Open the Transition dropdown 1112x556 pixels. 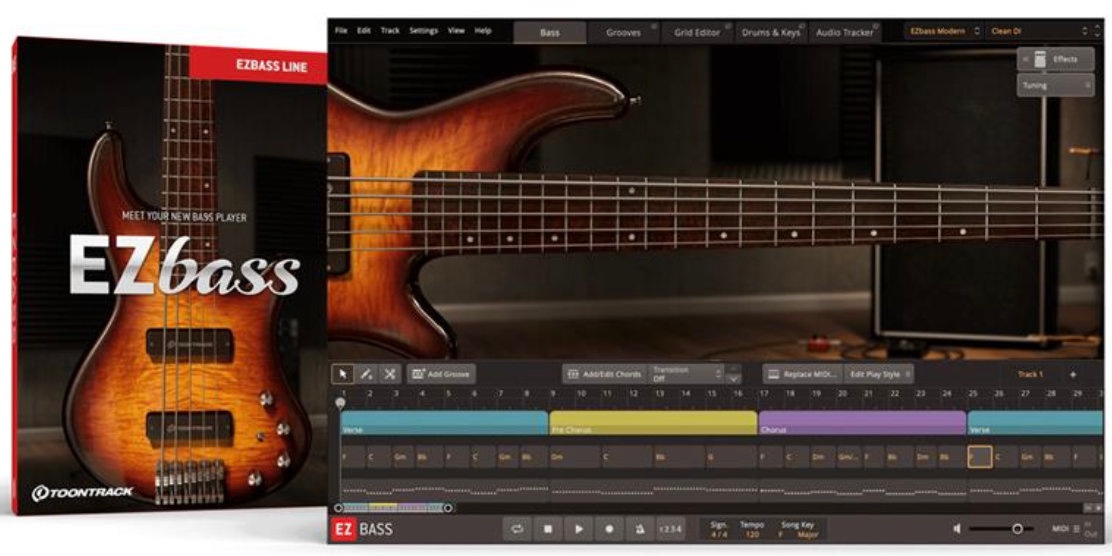click(687, 373)
